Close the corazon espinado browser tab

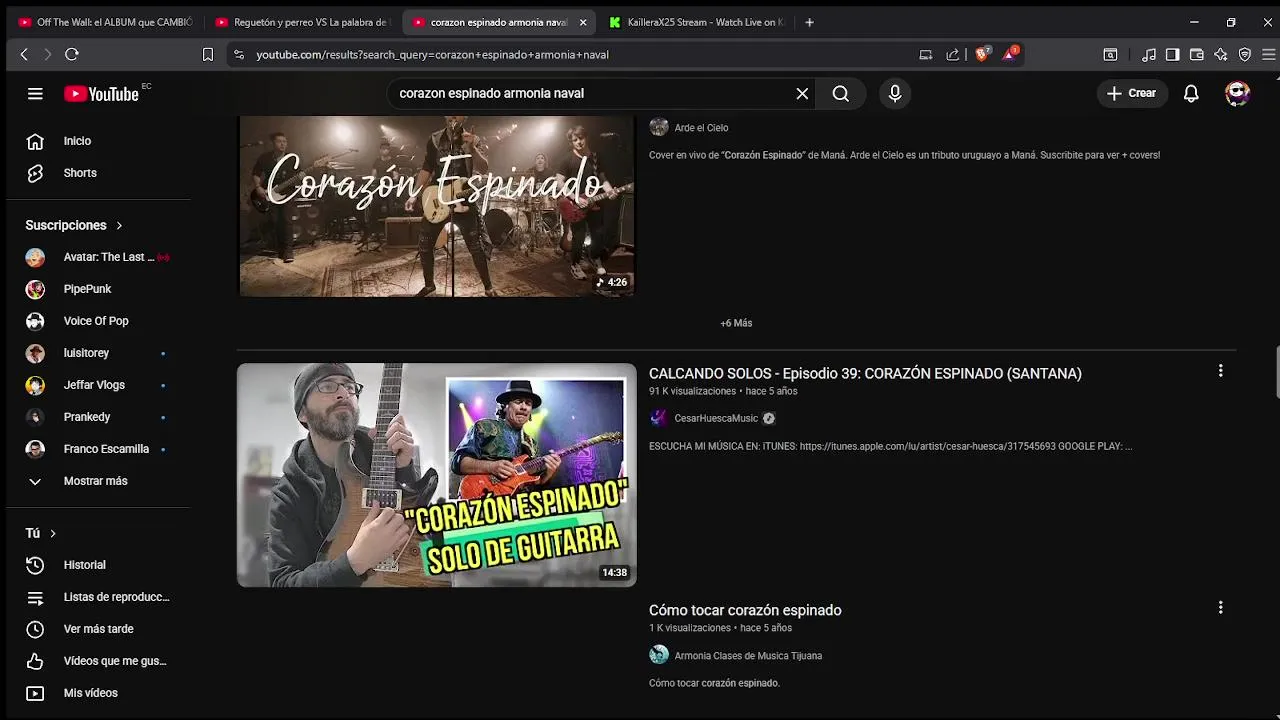pyautogui.click(x=583, y=22)
